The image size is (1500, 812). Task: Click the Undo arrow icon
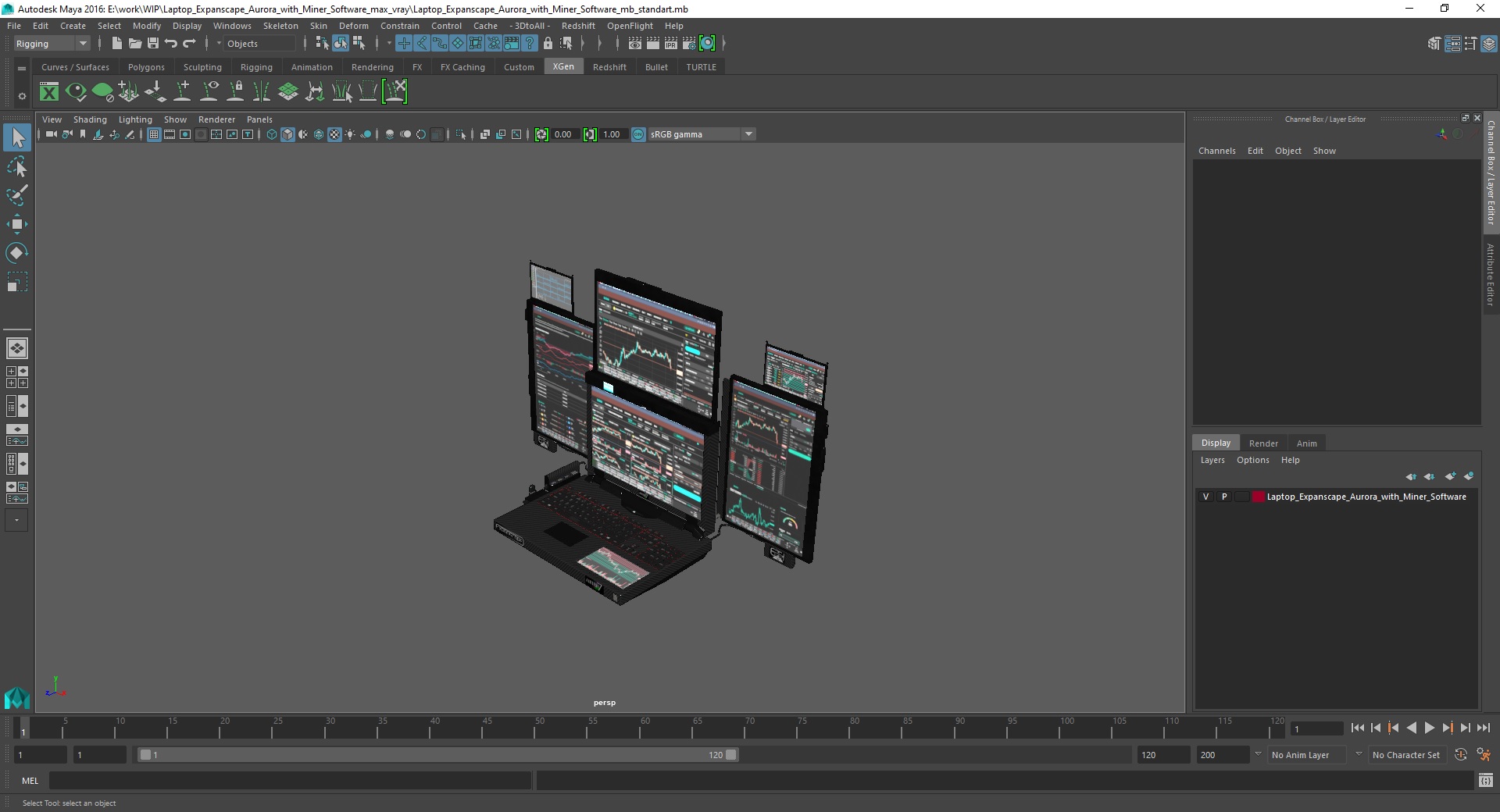(171, 44)
